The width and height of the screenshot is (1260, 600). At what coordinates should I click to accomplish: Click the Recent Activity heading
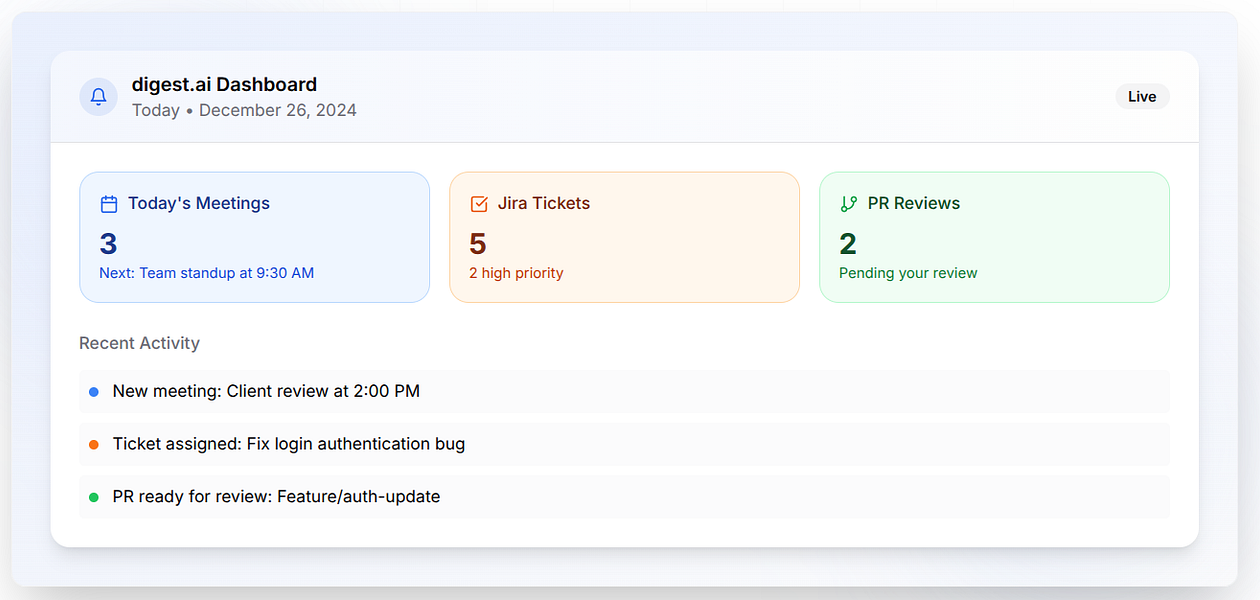(x=139, y=343)
